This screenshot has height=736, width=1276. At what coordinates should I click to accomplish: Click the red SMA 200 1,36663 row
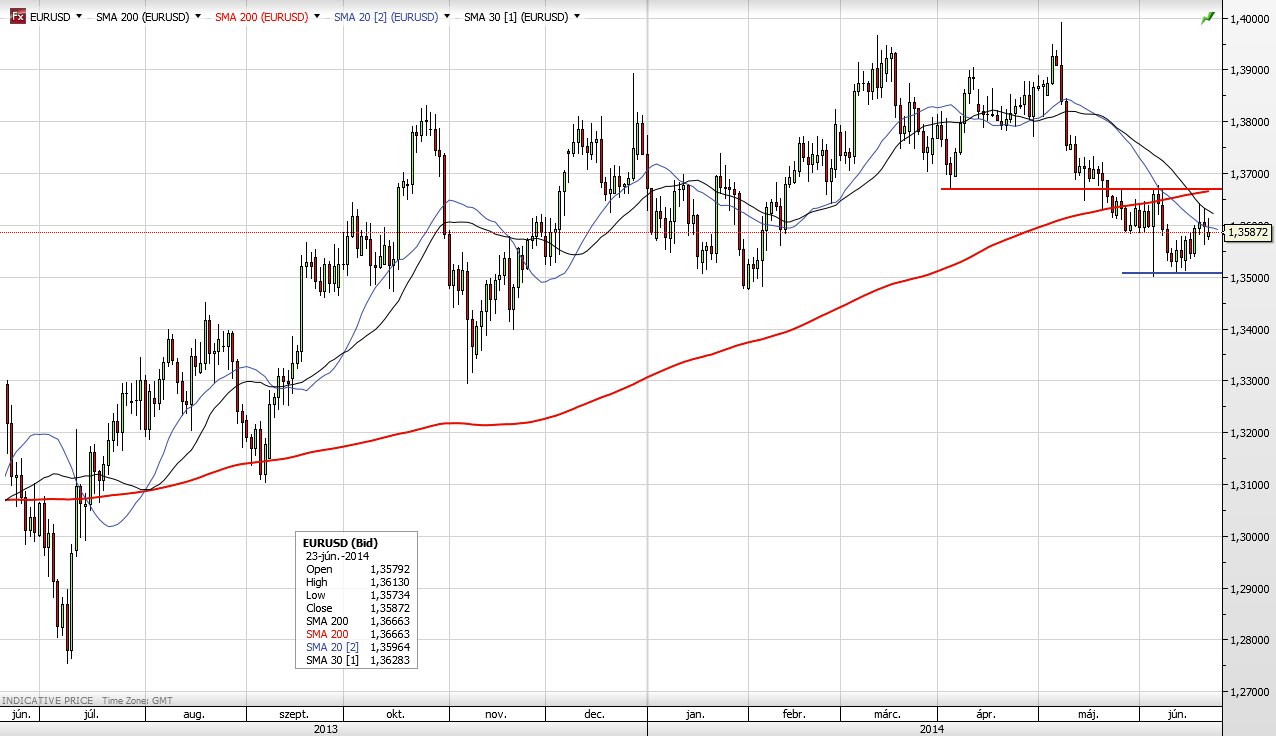[358, 634]
